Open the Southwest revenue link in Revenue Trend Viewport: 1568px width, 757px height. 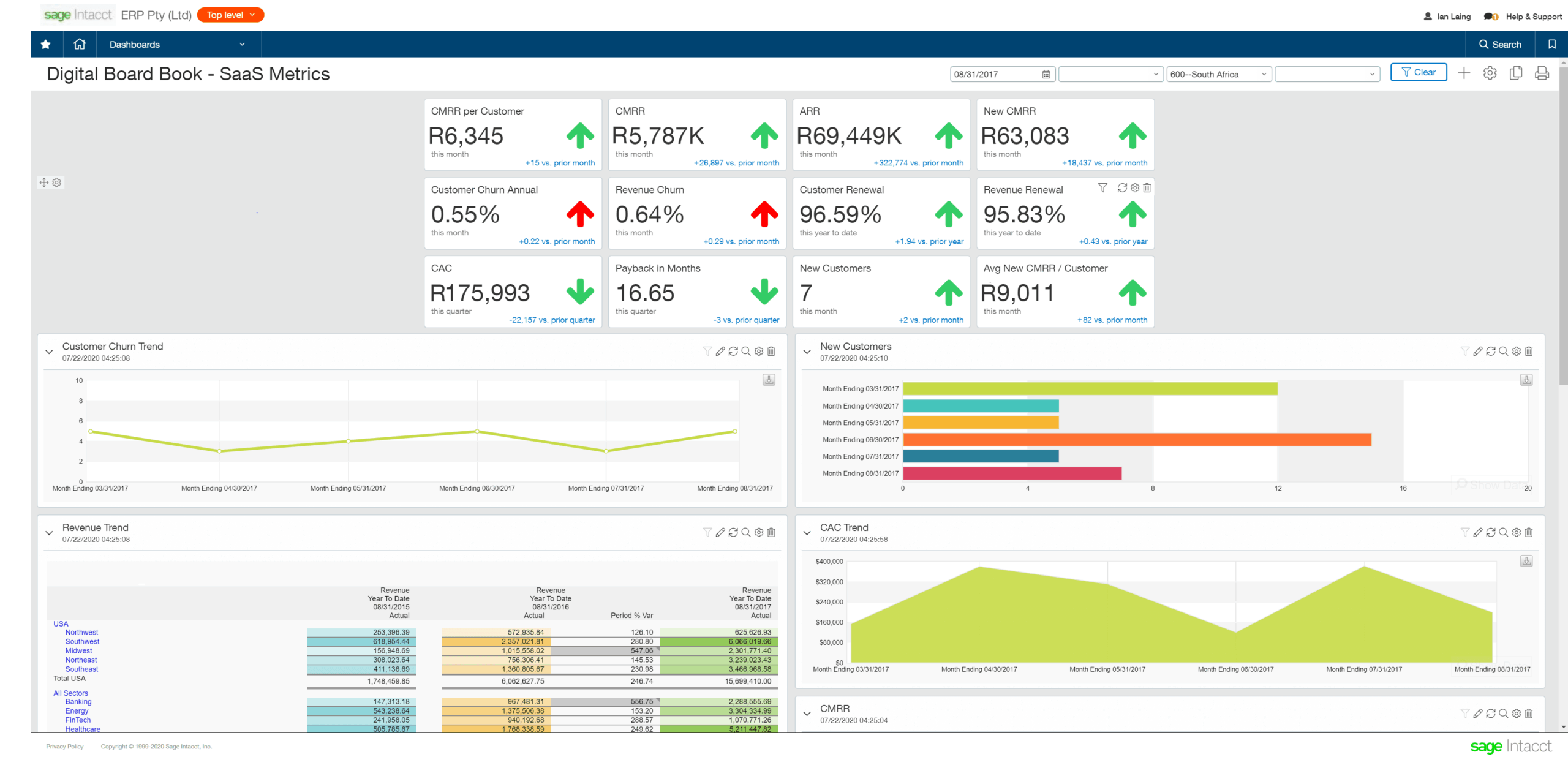coord(83,641)
